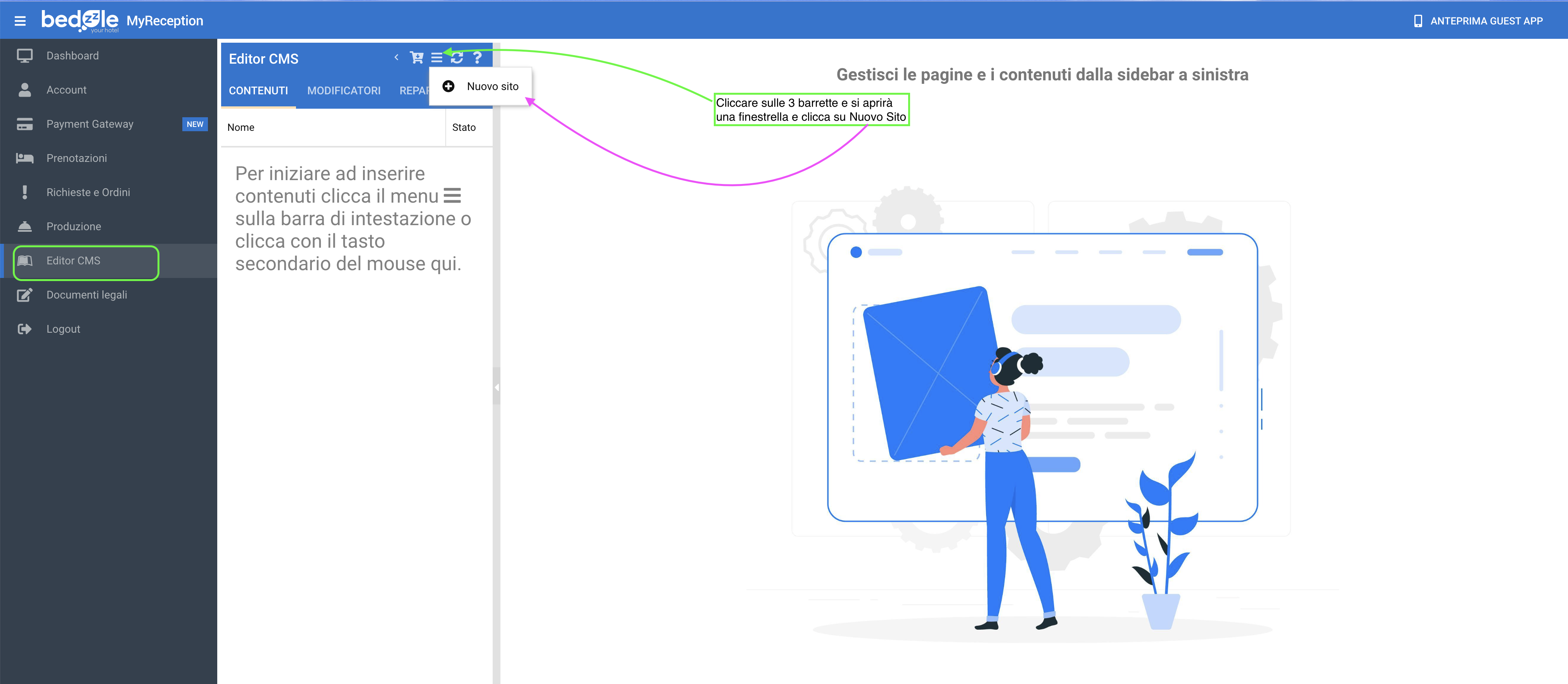This screenshot has width=1568, height=684.
Task: Click the refresh icon in Editor CMS header
Action: [x=457, y=58]
